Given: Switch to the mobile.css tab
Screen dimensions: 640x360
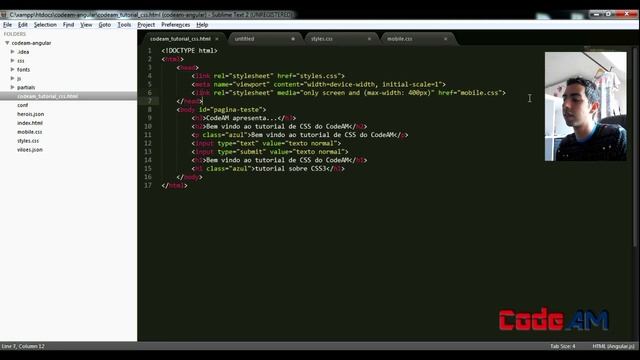Looking at the screenshot, I should pyautogui.click(x=400, y=39).
